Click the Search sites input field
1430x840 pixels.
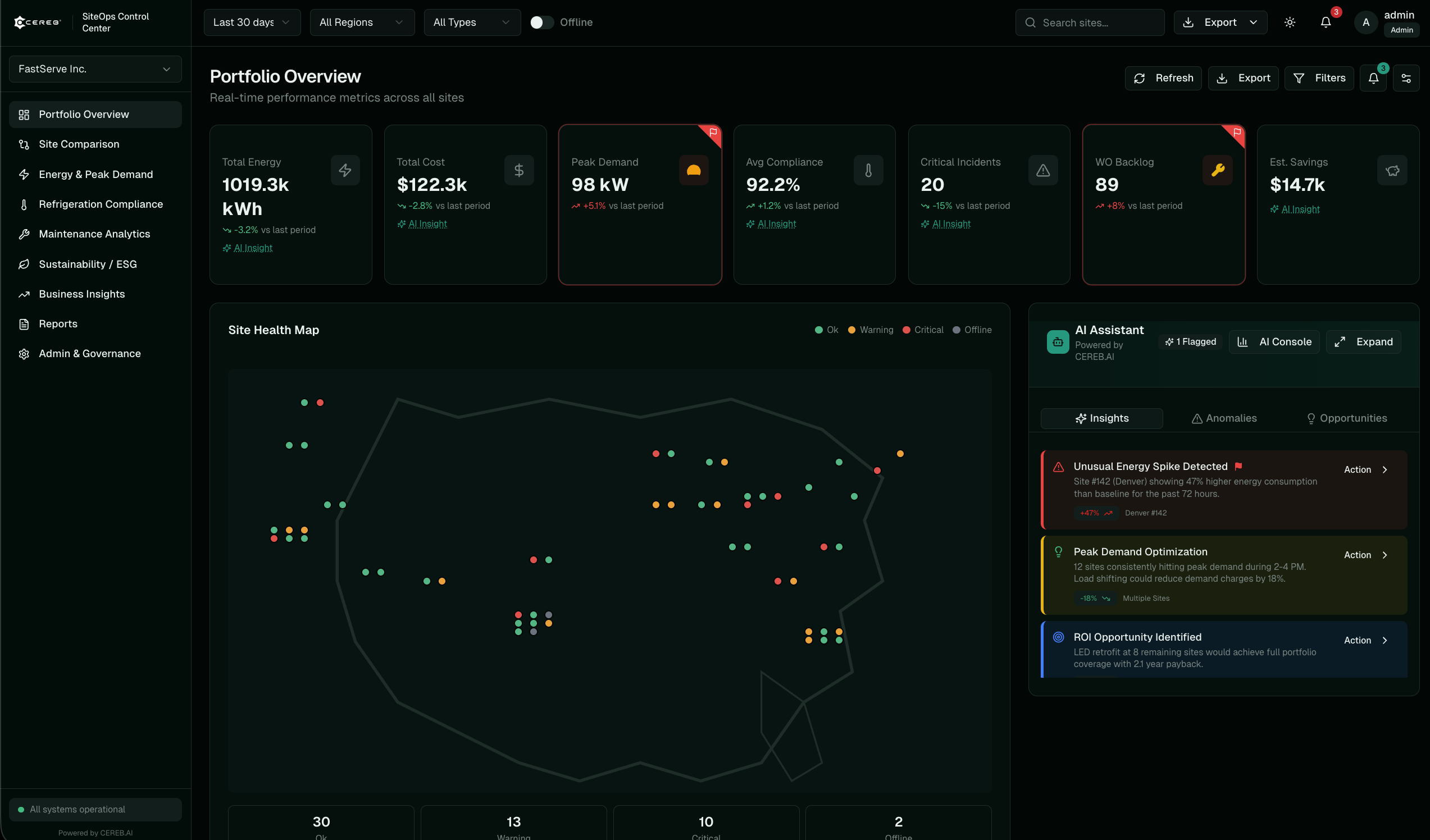click(1090, 22)
